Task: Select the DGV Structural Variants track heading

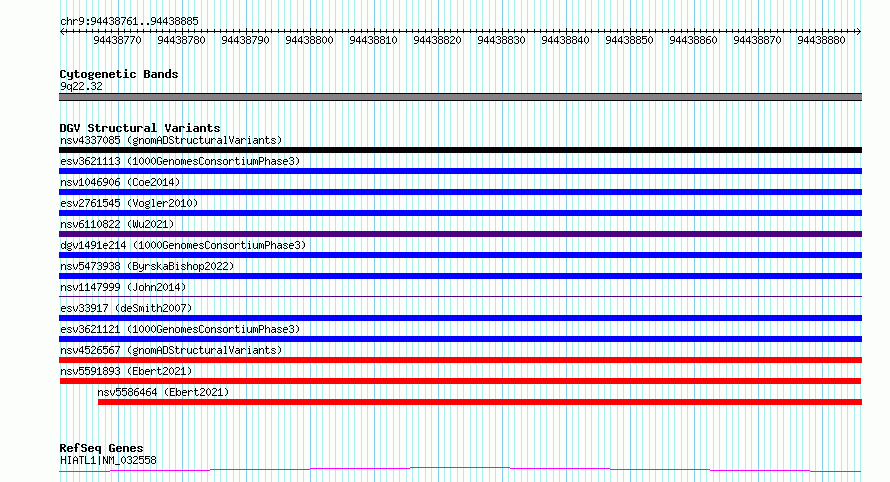Action: pyautogui.click(x=140, y=128)
